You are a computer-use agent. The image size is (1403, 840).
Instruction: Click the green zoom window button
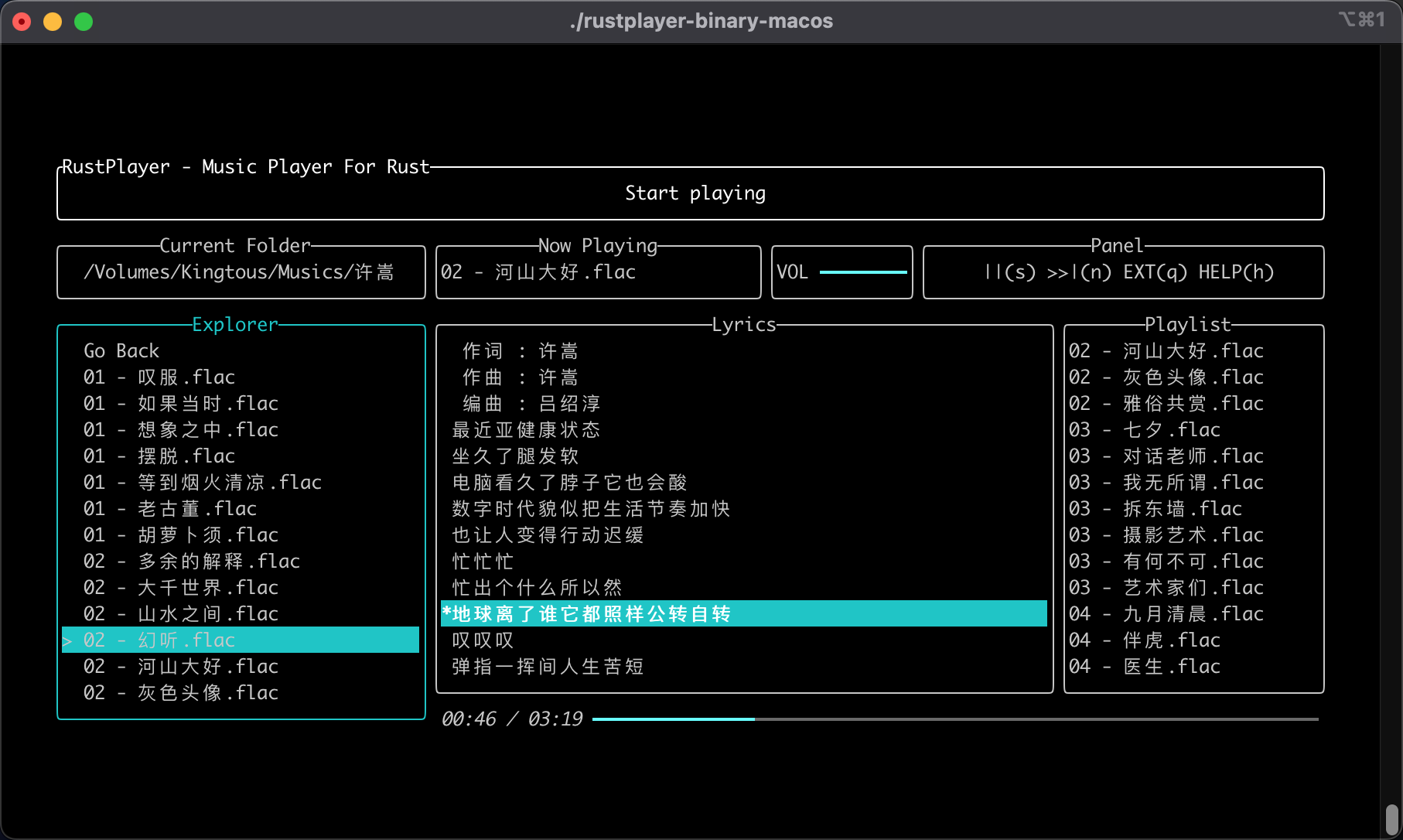coord(84,22)
